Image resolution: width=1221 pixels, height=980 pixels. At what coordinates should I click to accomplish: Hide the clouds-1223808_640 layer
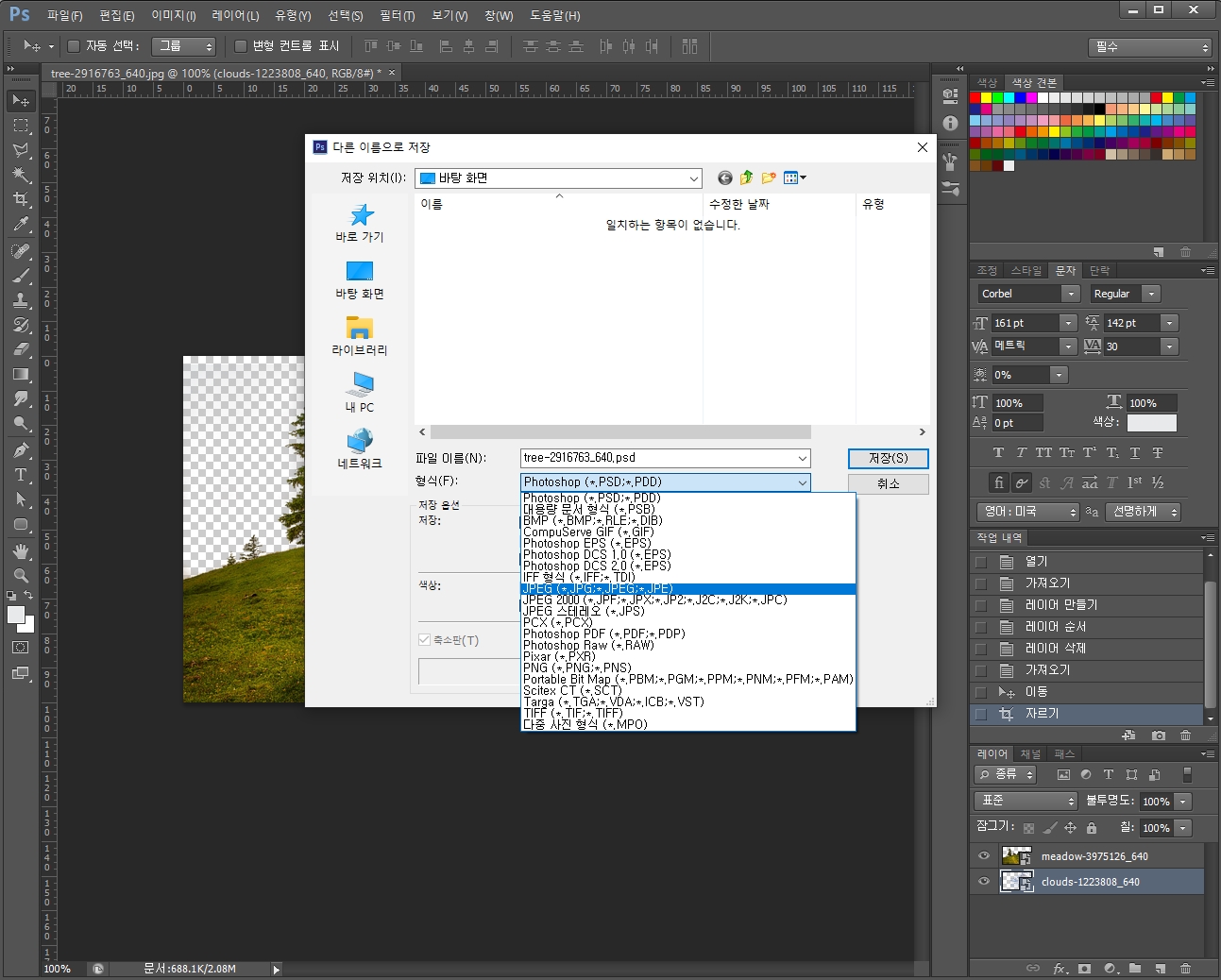pyautogui.click(x=983, y=881)
